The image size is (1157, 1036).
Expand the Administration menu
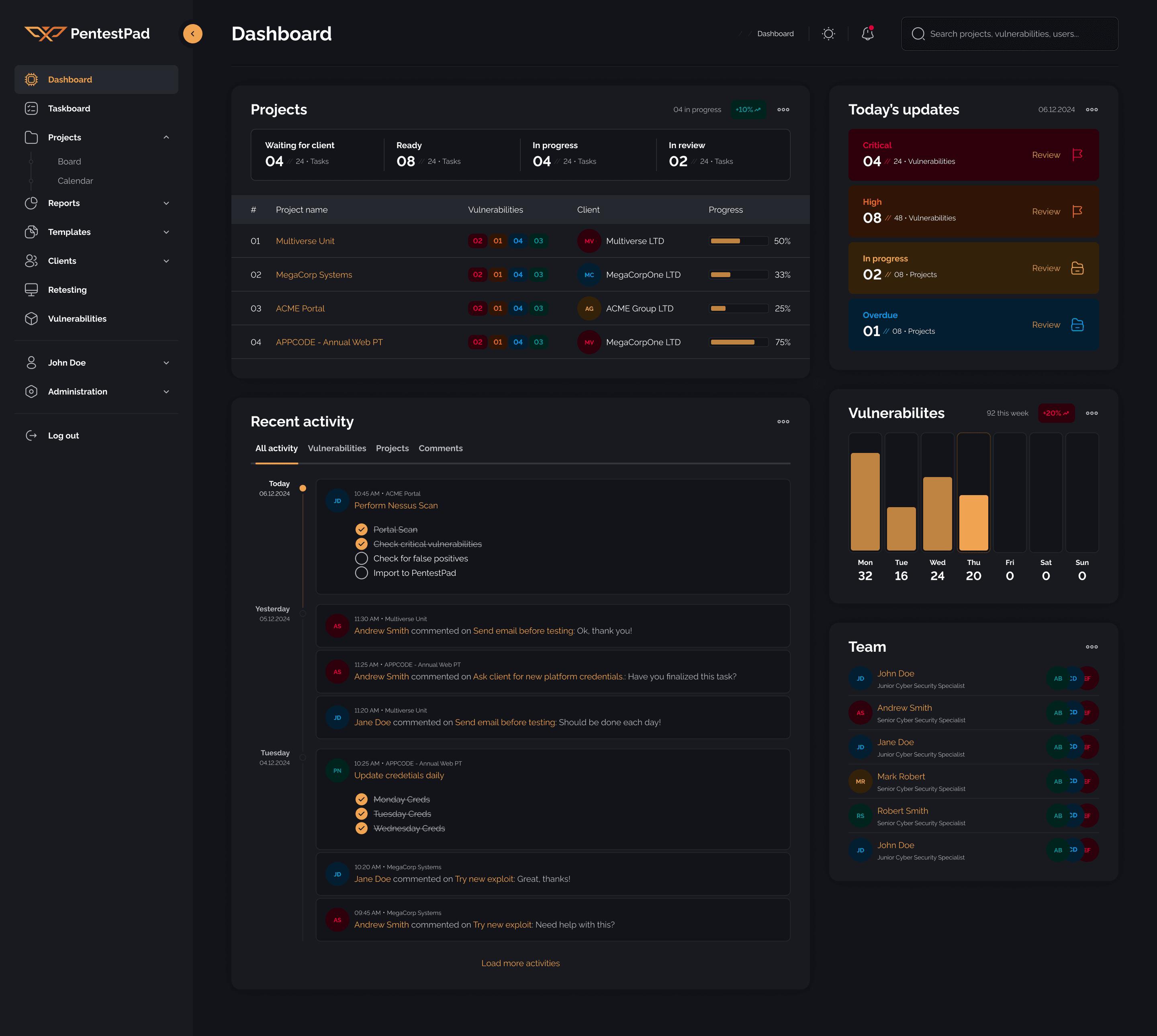click(166, 391)
